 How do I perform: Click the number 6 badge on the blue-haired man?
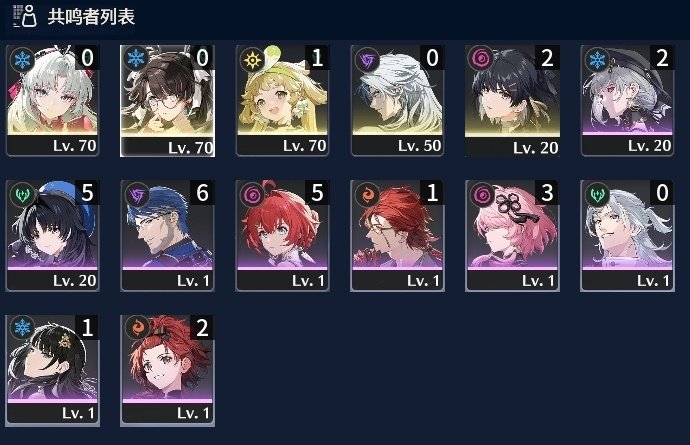pos(202,192)
